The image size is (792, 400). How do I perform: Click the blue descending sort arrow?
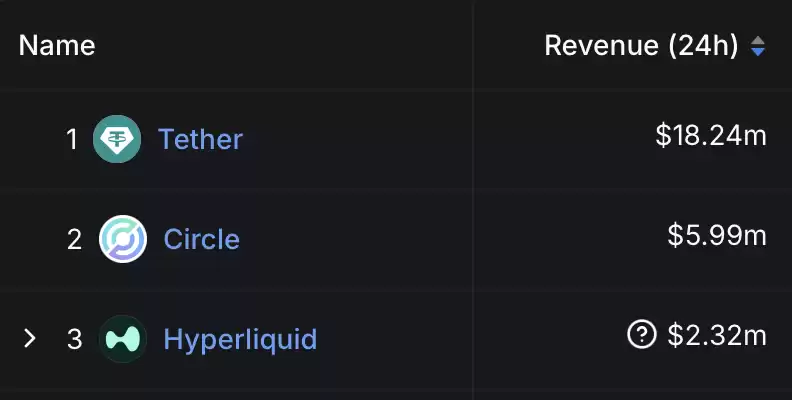coord(758,52)
